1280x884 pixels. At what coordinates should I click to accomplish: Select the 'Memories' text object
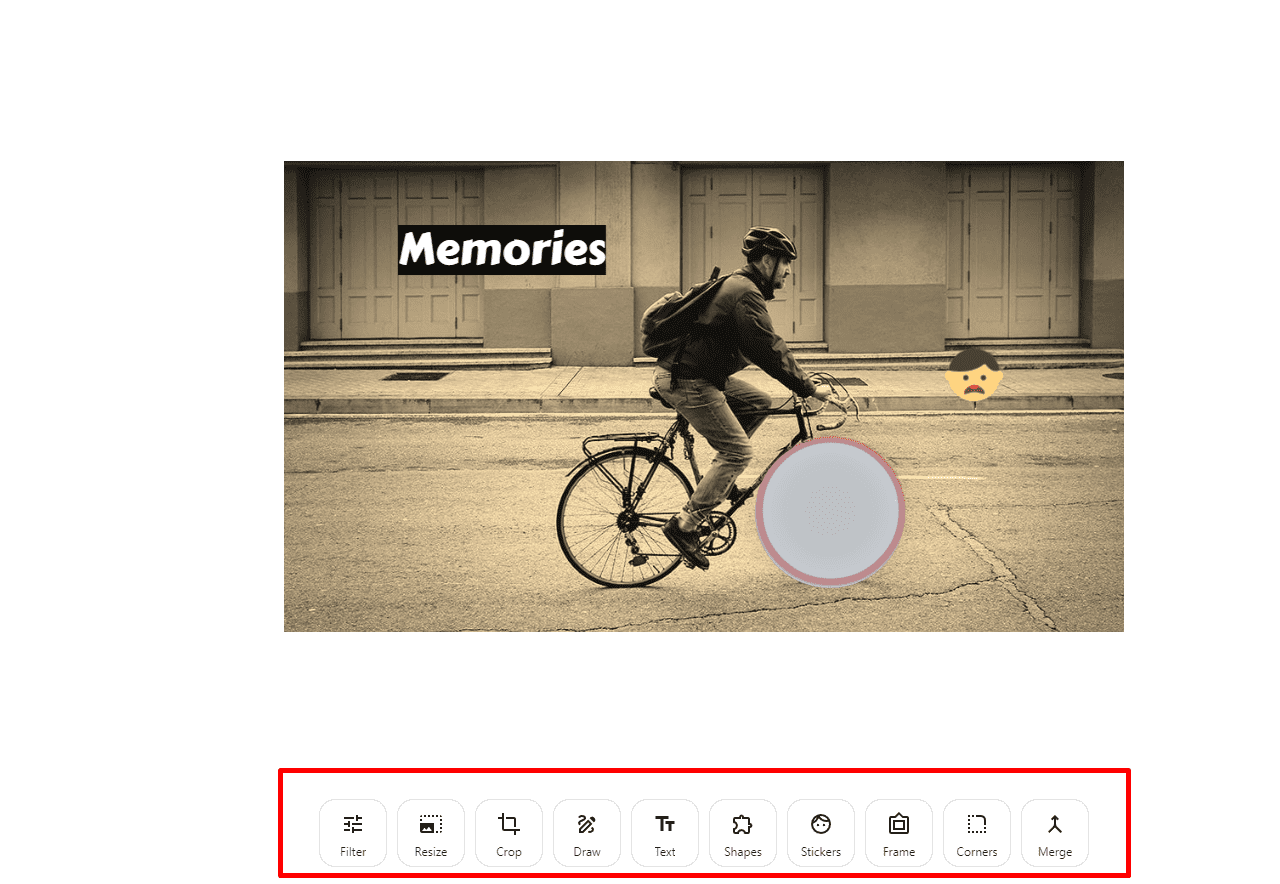[502, 250]
